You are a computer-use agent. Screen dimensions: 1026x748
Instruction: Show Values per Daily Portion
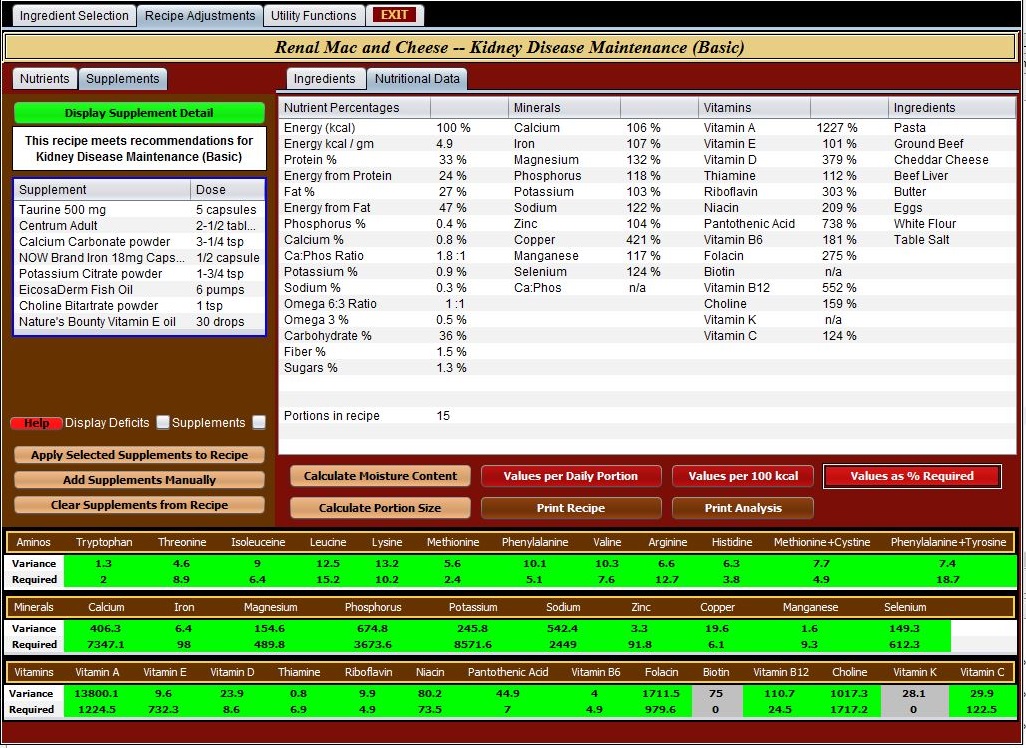tap(570, 476)
